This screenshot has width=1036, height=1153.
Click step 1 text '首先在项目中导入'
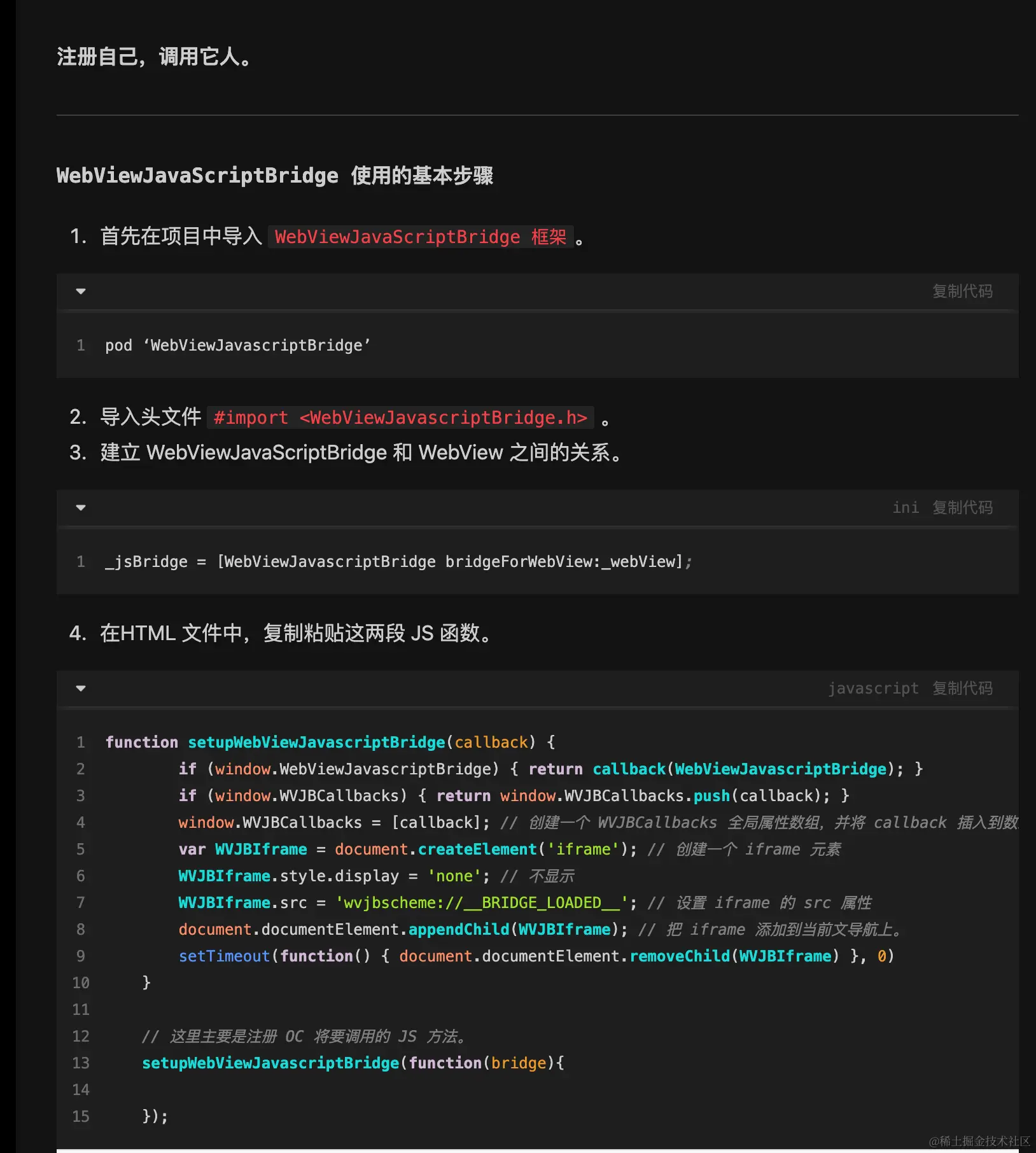click(x=181, y=237)
